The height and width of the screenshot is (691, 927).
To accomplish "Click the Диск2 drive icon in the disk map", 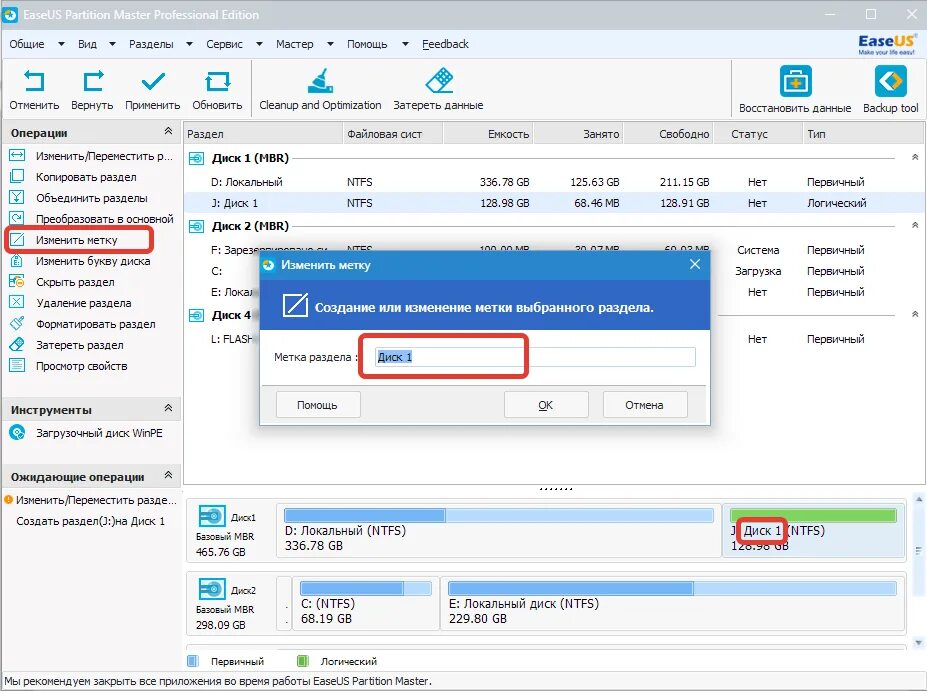I will point(212,589).
